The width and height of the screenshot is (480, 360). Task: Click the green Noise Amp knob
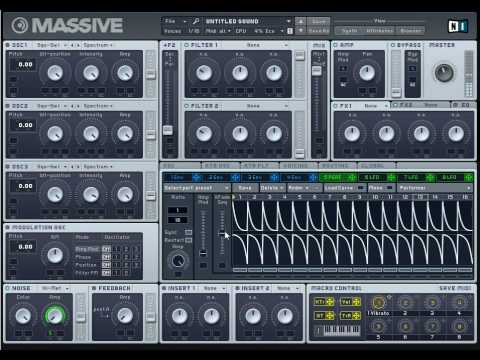[x=54, y=315]
